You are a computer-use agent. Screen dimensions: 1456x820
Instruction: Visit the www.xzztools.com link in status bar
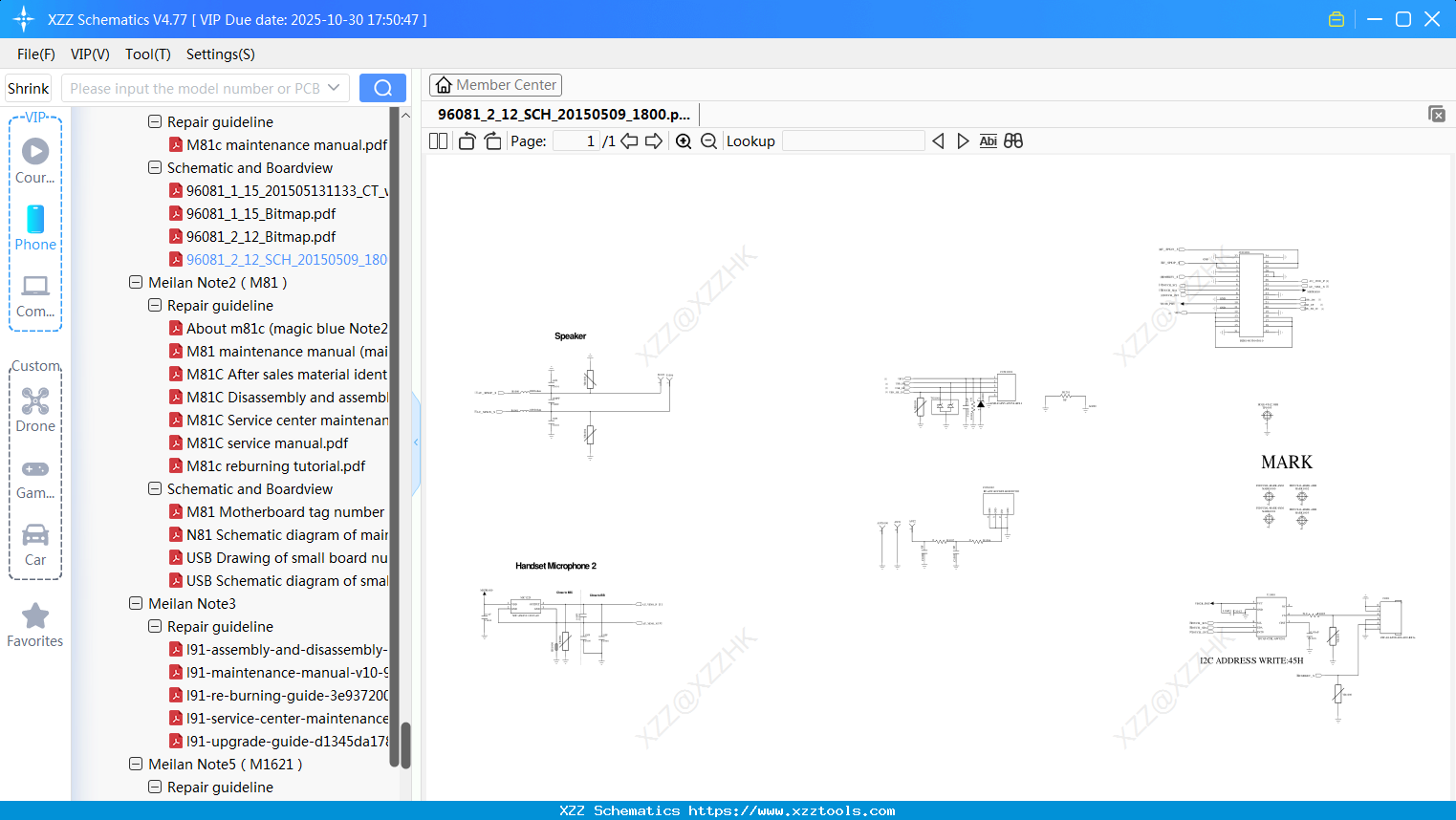point(792,810)
